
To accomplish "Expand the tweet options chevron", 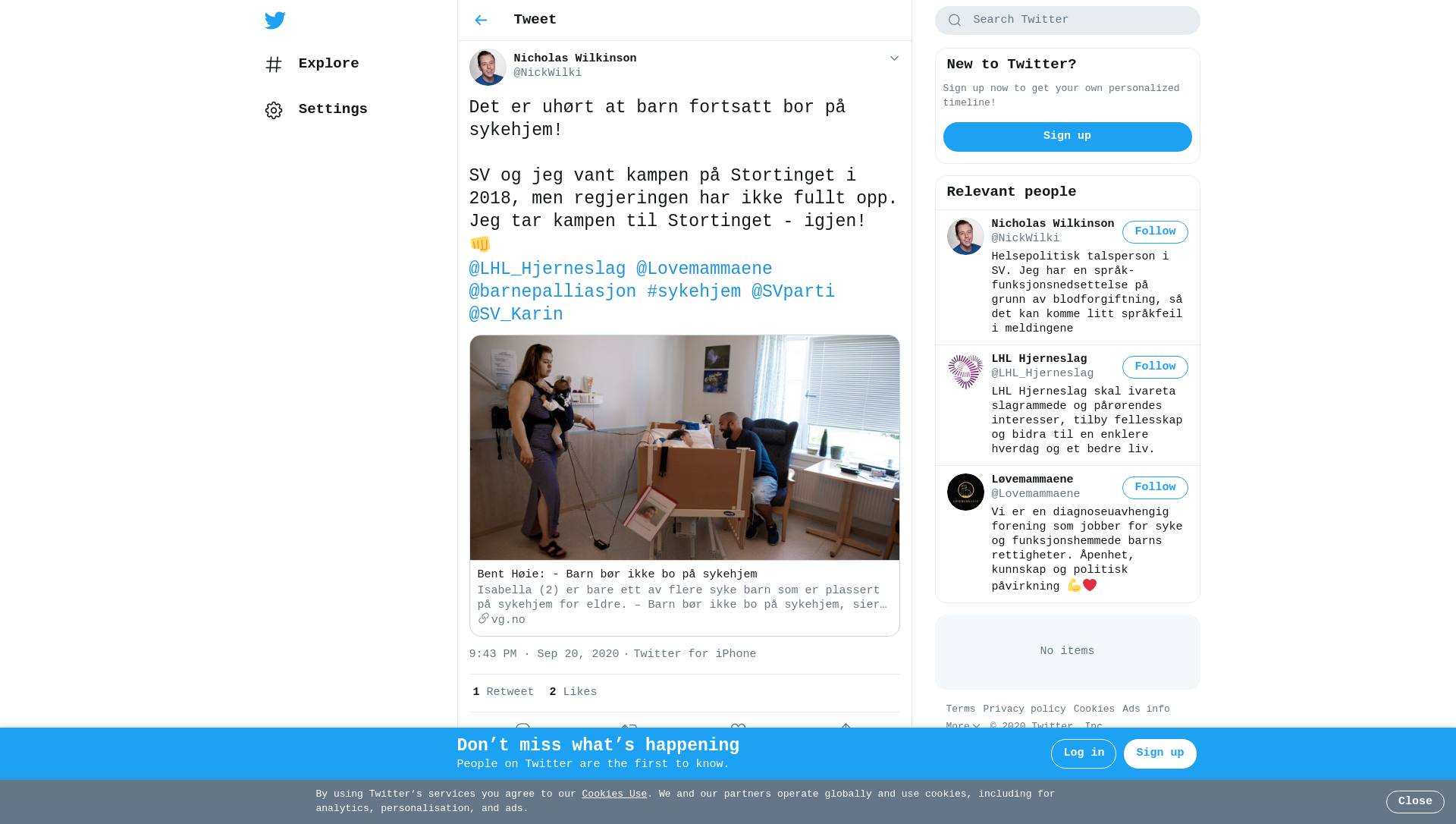I will click(x=894, y=58).
